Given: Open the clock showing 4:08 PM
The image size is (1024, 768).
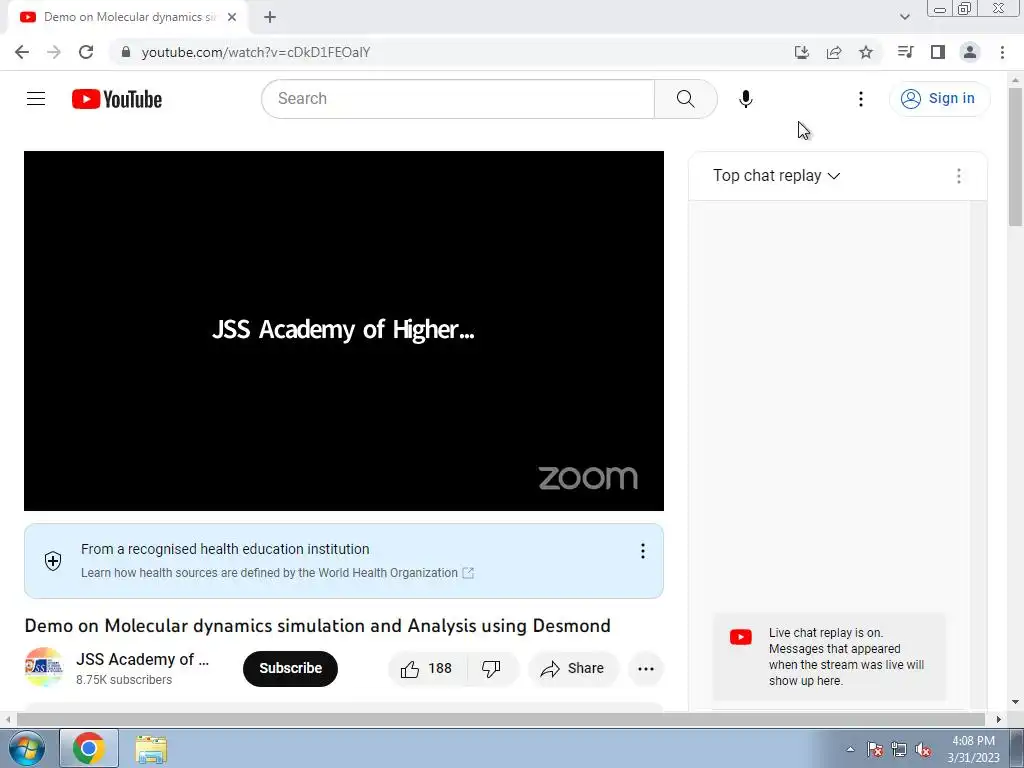Looking at the screenshot, I should (973, 749).
